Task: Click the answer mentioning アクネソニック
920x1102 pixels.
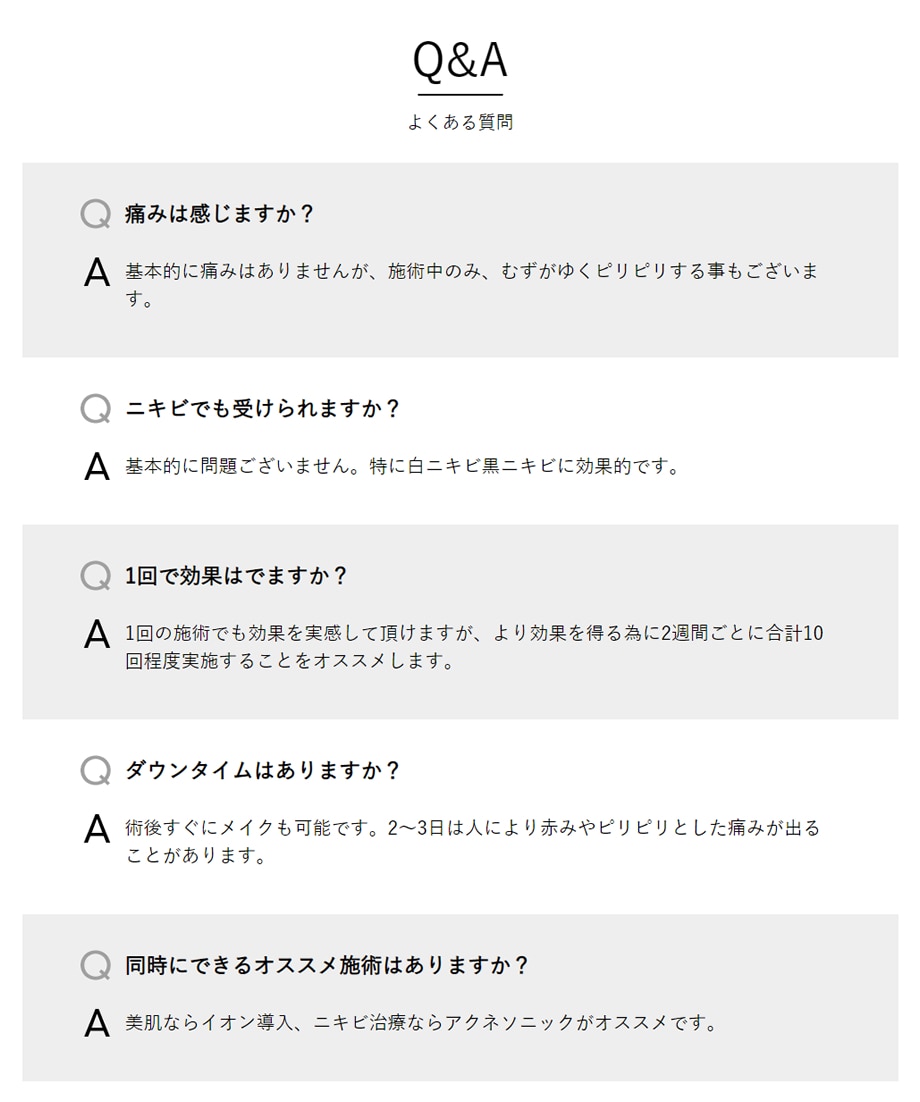Action: tap(422, 1023)
